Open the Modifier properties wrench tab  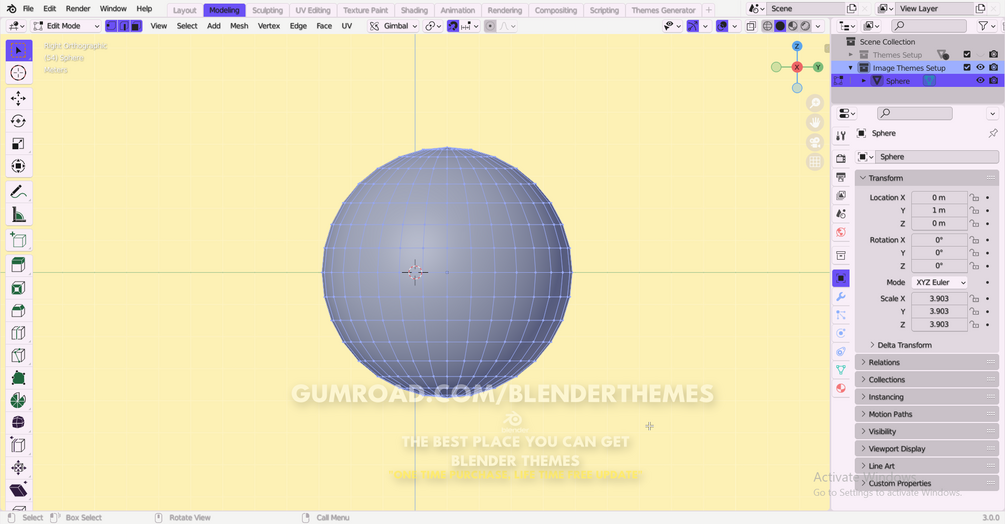pyautogui.click(x=841, y=297)
